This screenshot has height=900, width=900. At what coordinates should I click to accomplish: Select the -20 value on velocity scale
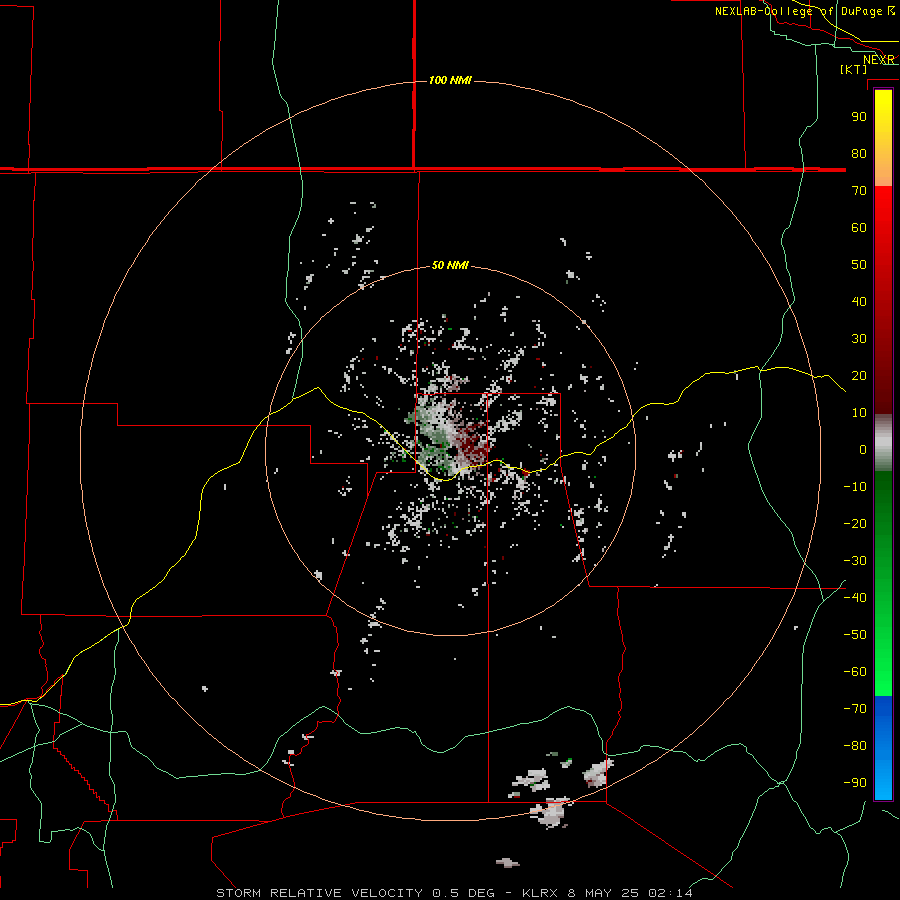tap(855, 523)
